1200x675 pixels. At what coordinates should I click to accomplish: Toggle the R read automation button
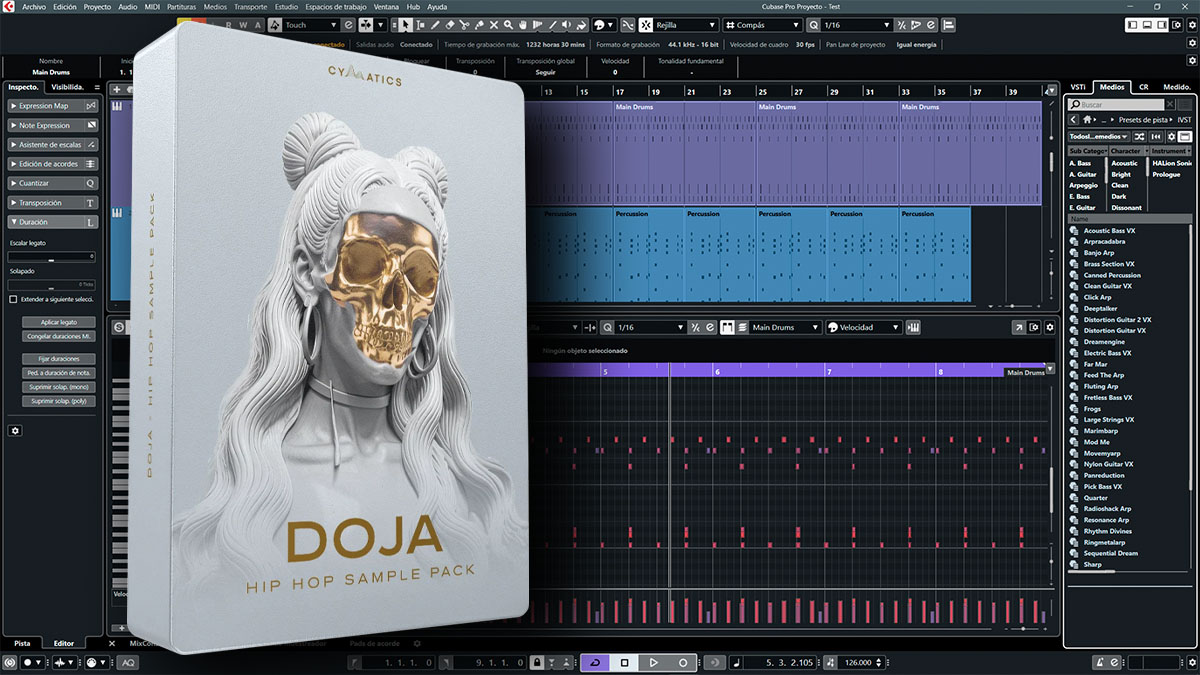pyautogui.click(x=229, y=24)
